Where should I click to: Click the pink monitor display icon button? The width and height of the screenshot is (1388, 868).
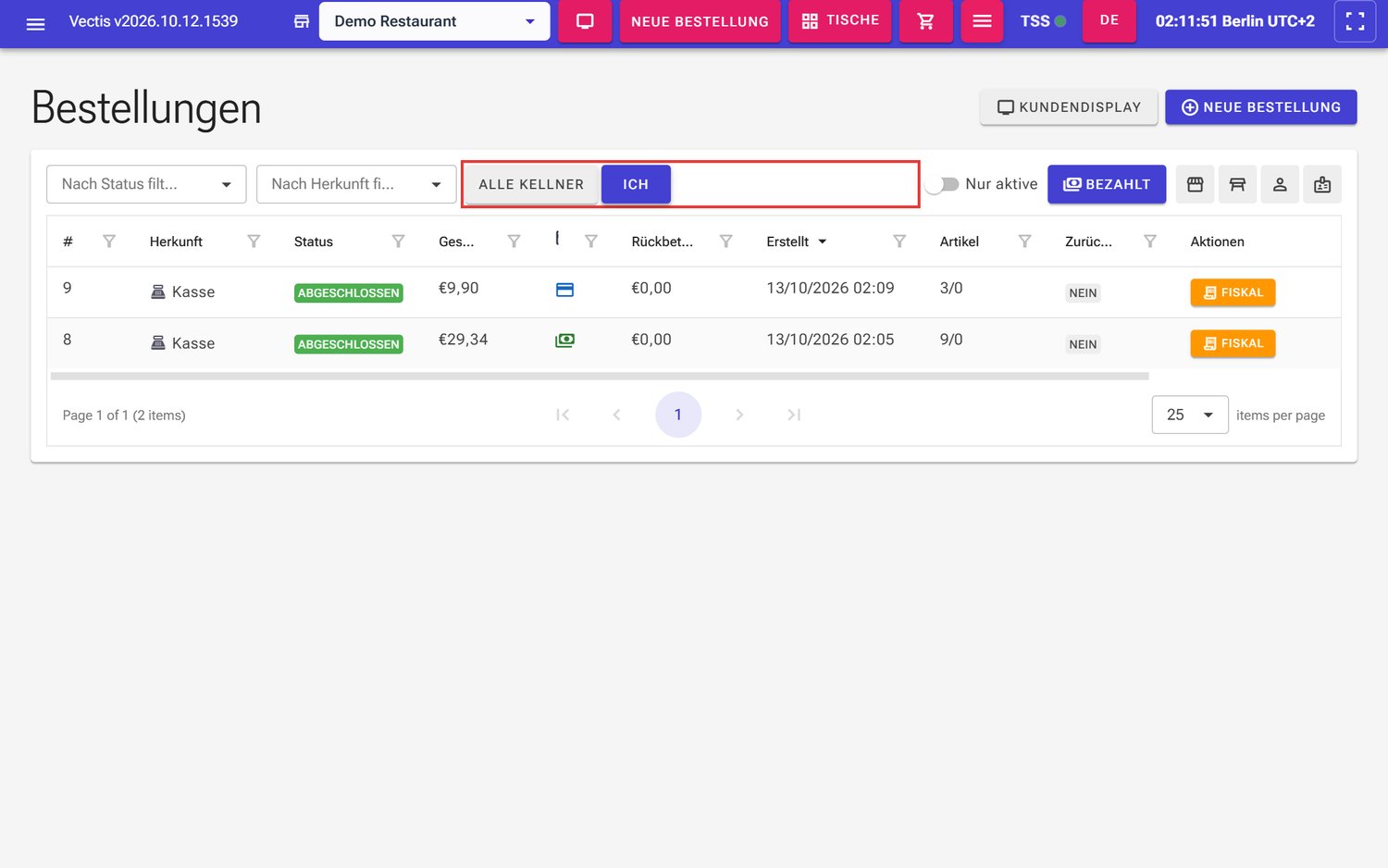[585, 21]
